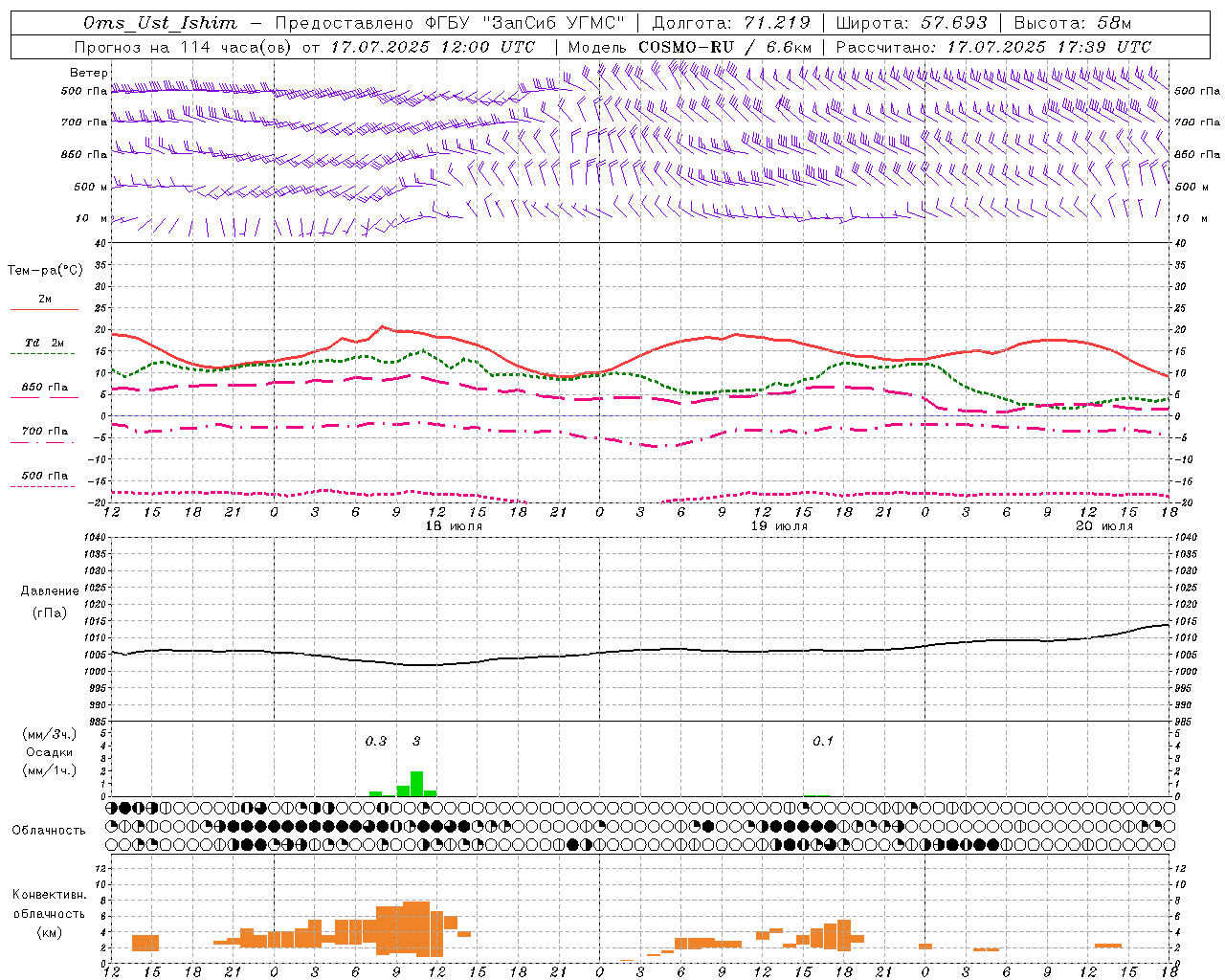Click the tallest green precipitation bar

[x=416, y=784]
